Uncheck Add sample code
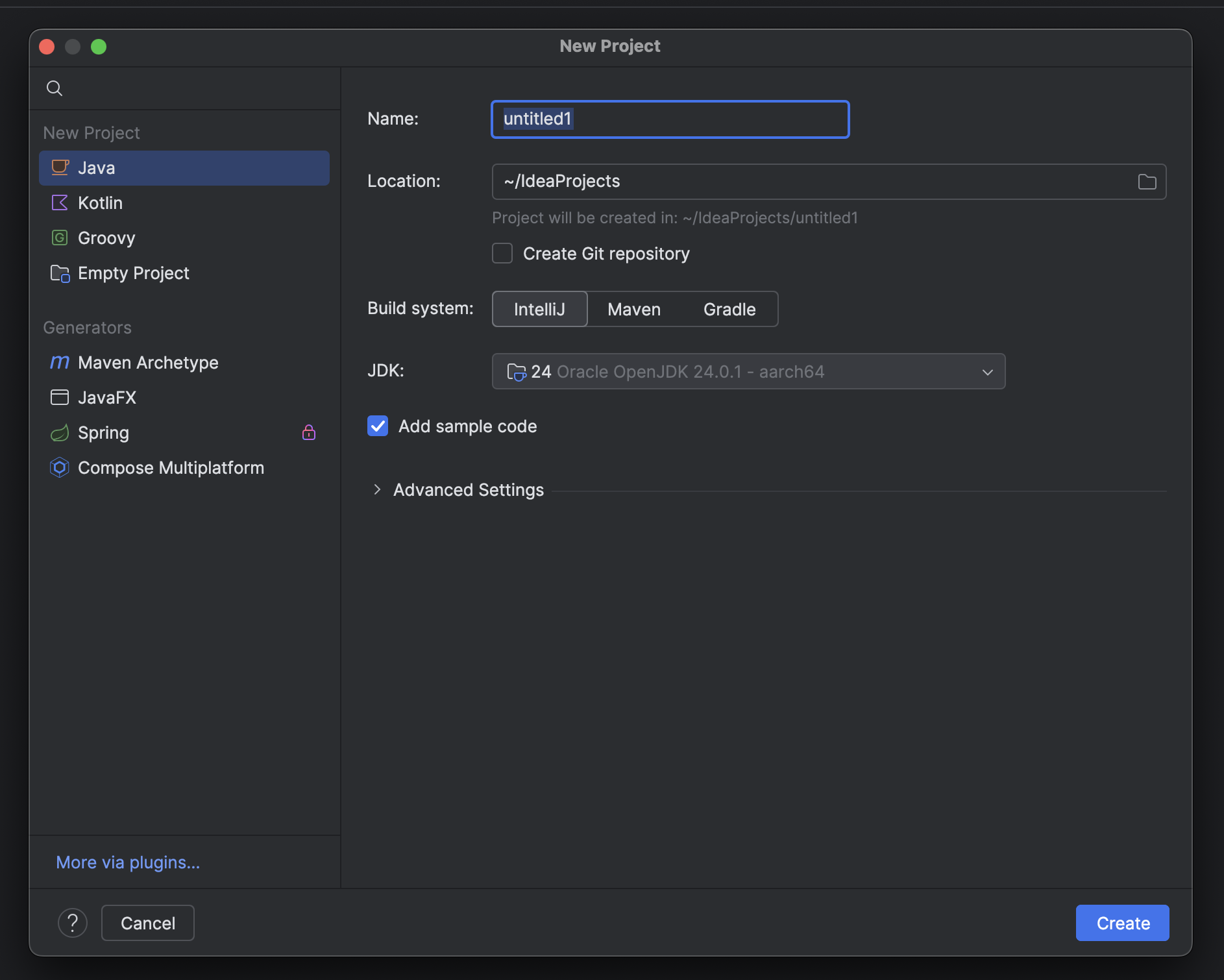1224x980 pixels. coord(378,426)
